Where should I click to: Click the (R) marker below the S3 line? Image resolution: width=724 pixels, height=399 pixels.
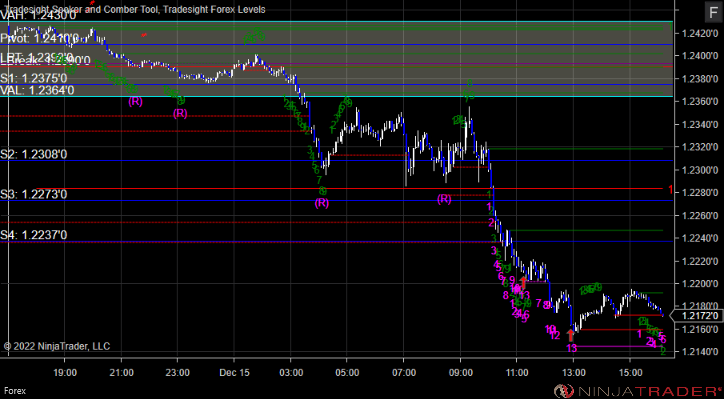coord(322,203)
